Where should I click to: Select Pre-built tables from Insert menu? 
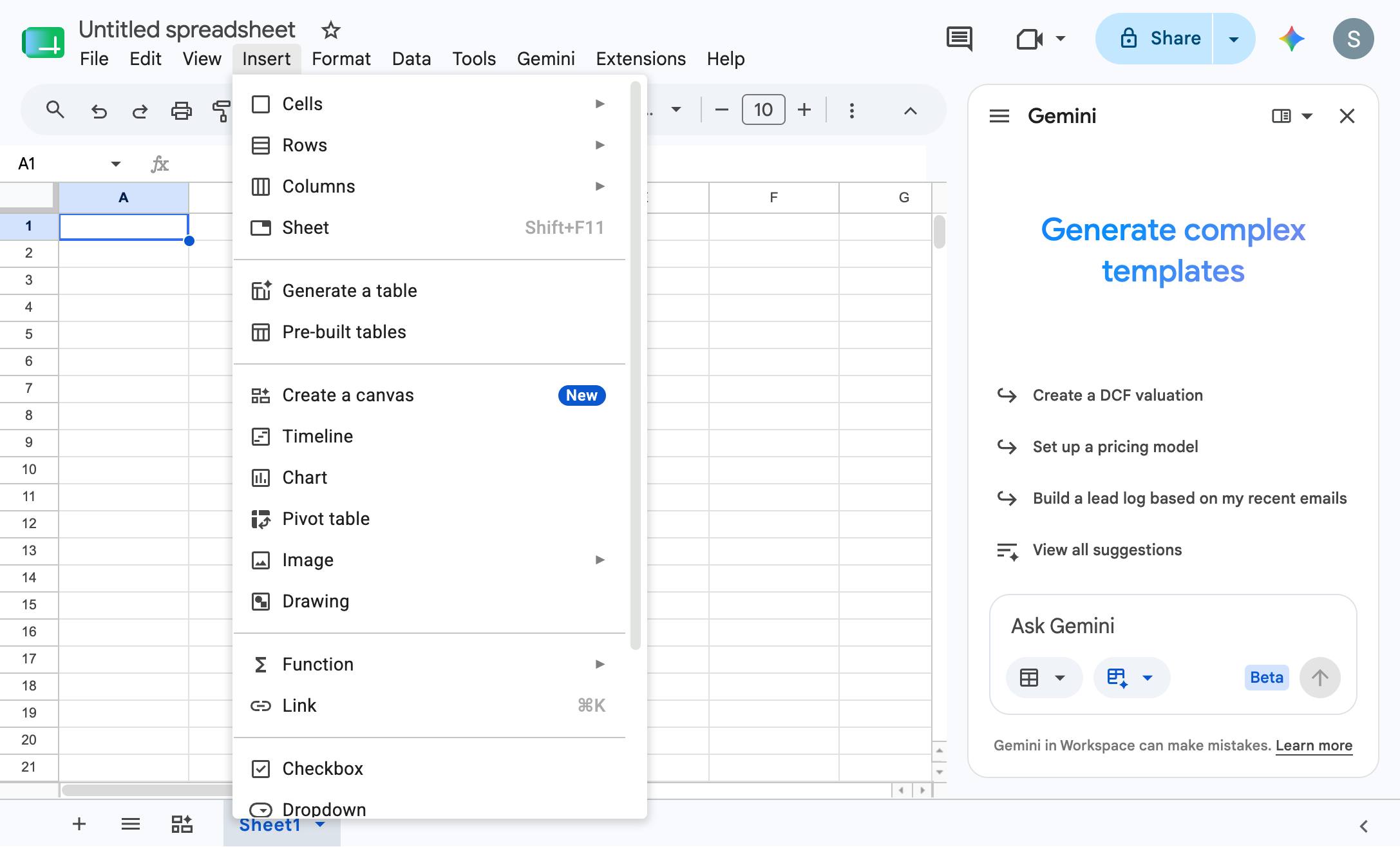tap(429, 332)
